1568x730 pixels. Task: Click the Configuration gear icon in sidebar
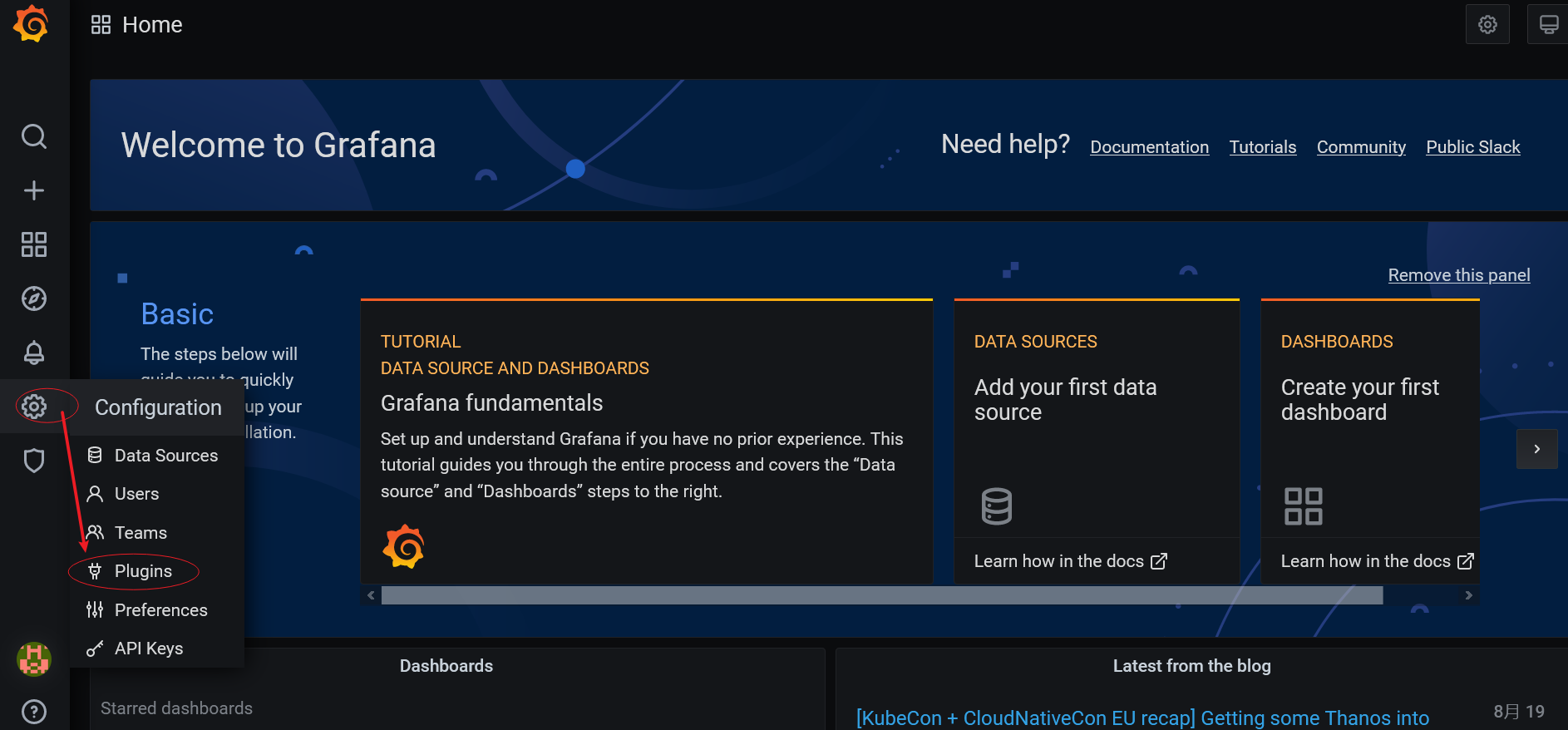[34, 407]
